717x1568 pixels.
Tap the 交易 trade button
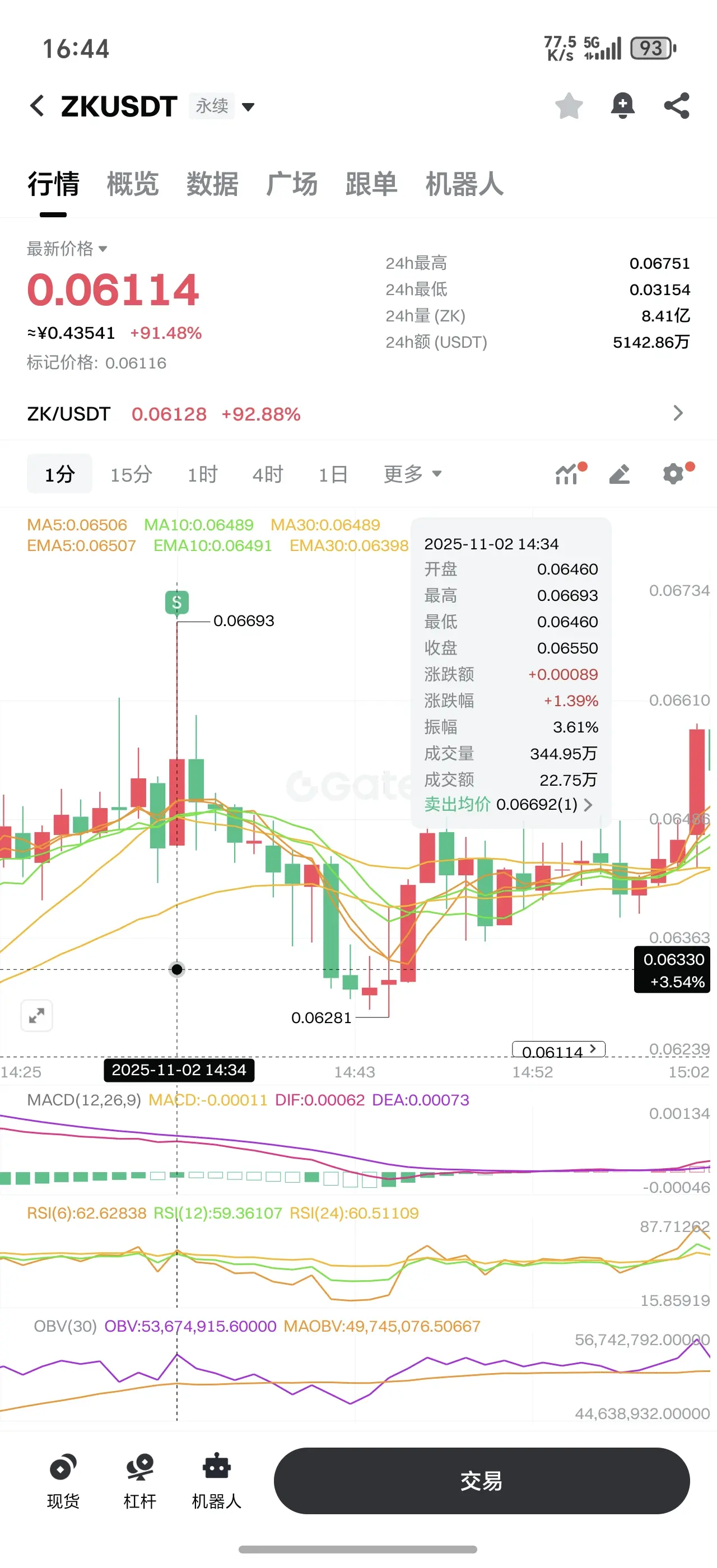[x=481, y=1480]
